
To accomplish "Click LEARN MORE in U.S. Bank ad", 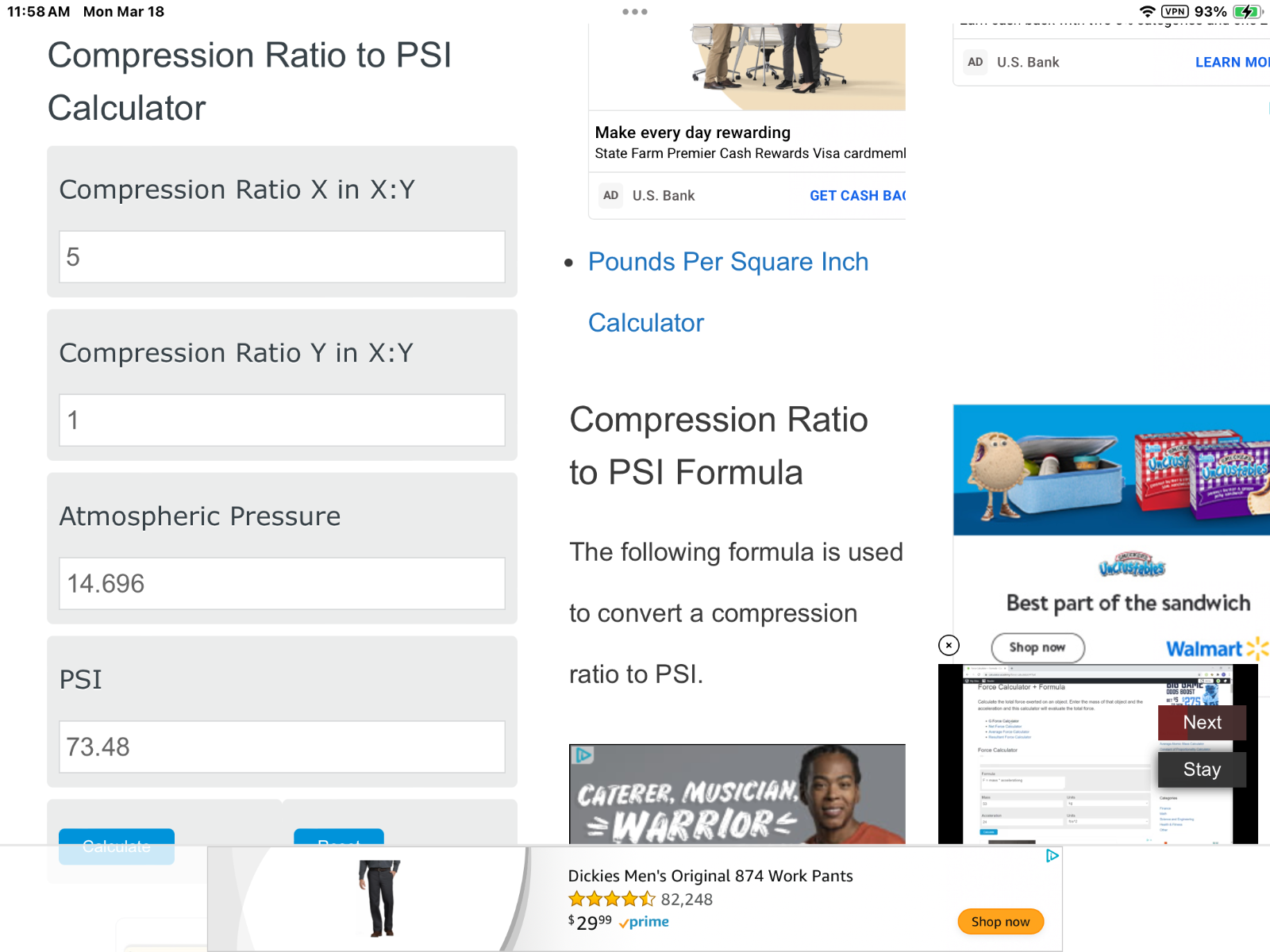I will point(1231,63).
